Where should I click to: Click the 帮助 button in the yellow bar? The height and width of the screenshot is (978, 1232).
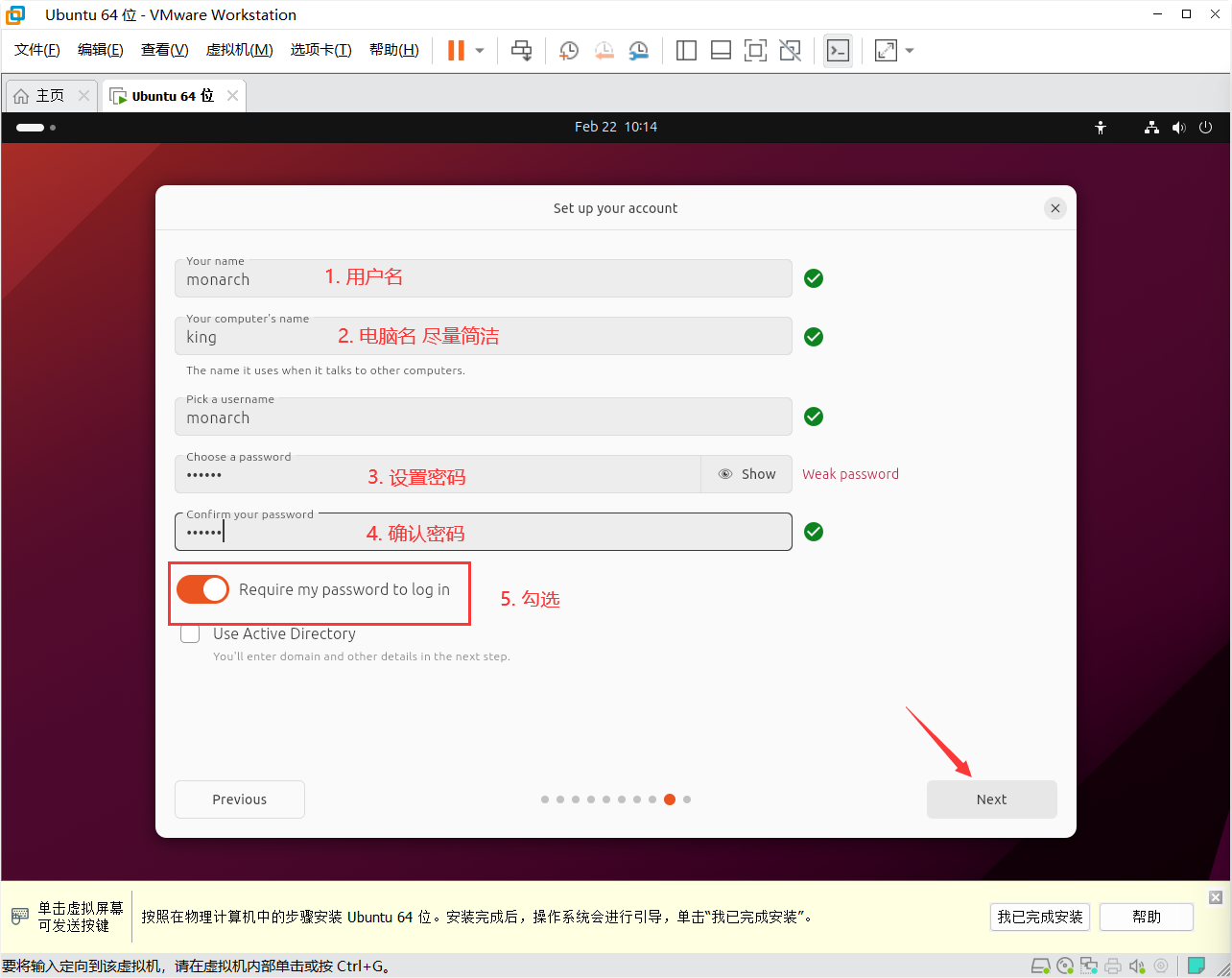pyautogui.click(x=1147, y=917)
